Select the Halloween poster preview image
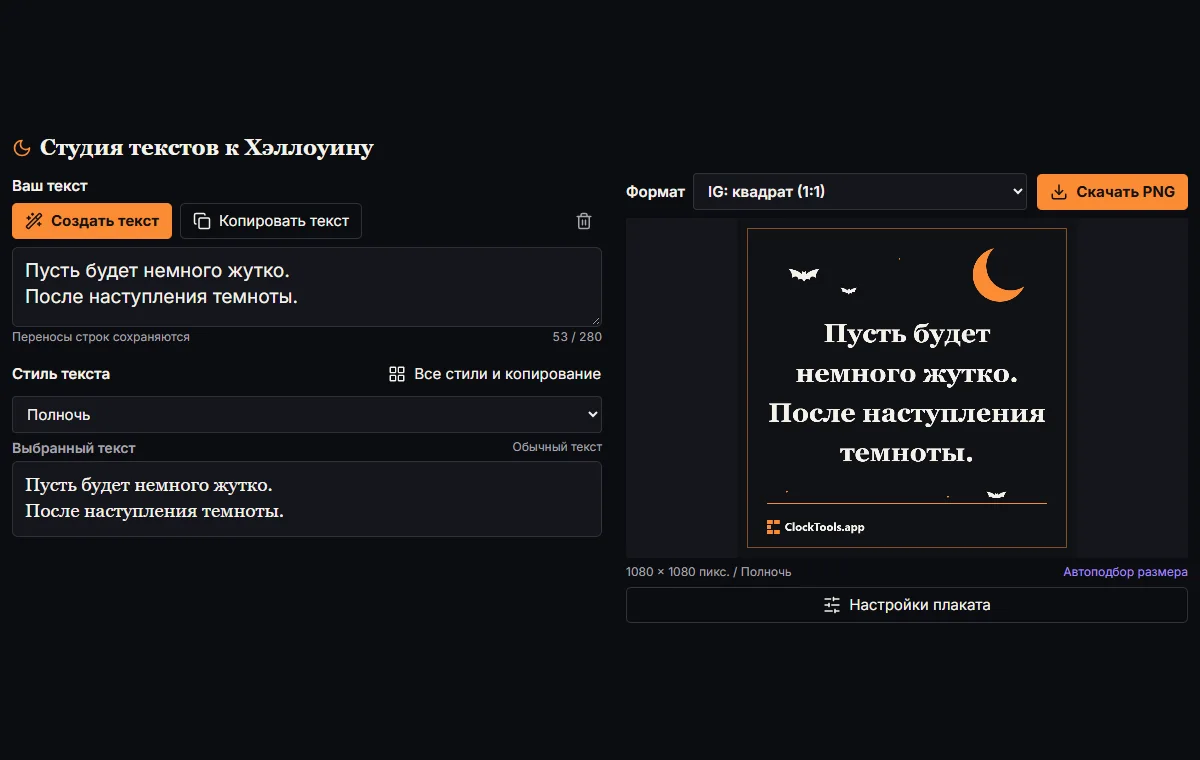 tap(907, 388)
